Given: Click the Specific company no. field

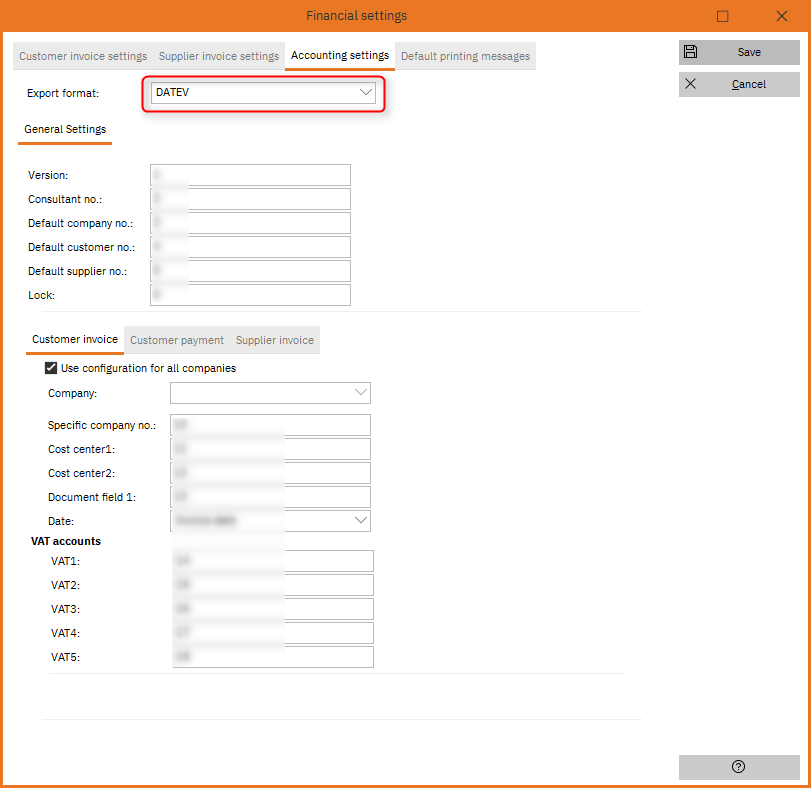Looking at the screenshot, I should click(270, 425).
